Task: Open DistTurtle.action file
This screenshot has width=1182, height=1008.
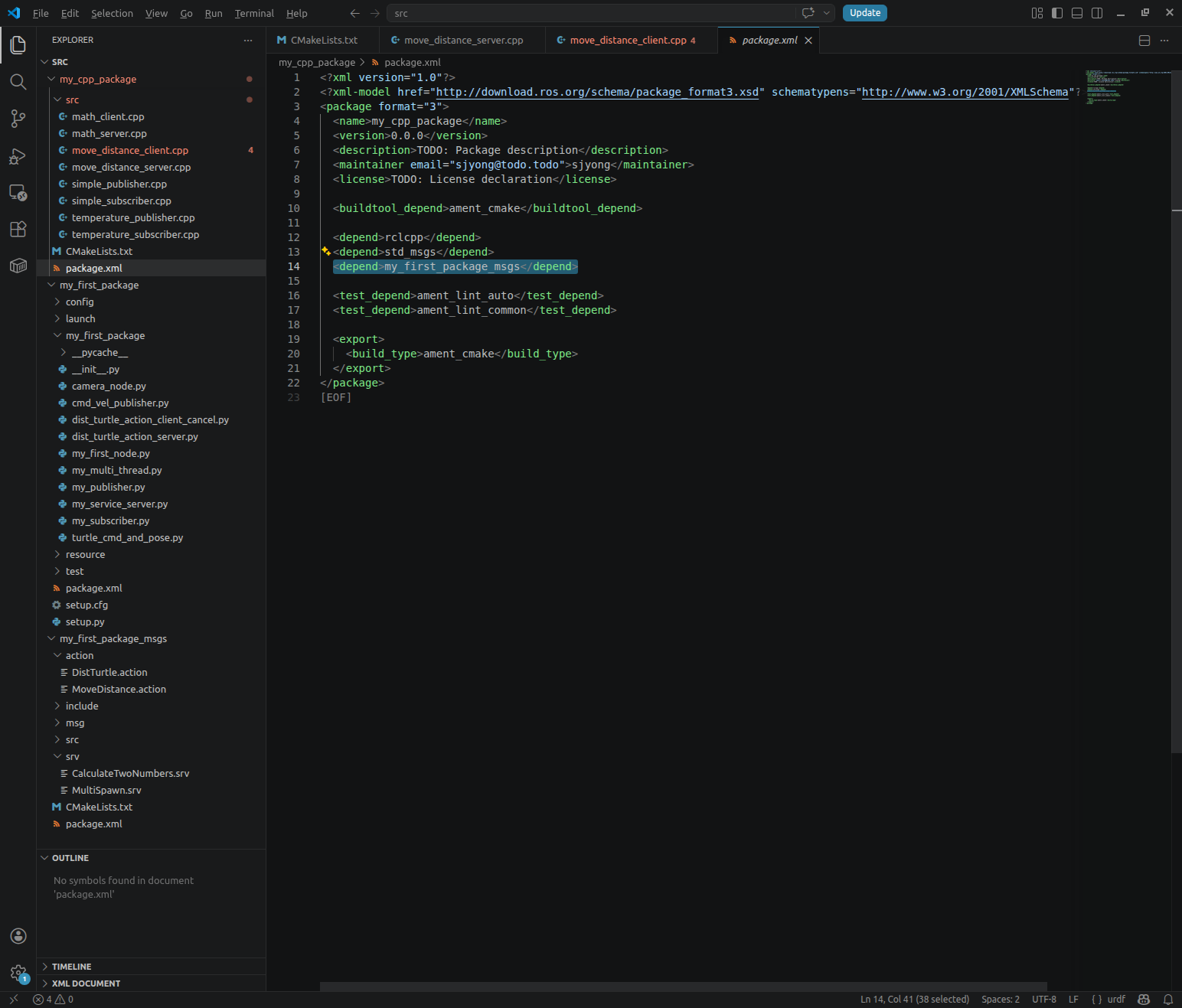Action: 109,672
